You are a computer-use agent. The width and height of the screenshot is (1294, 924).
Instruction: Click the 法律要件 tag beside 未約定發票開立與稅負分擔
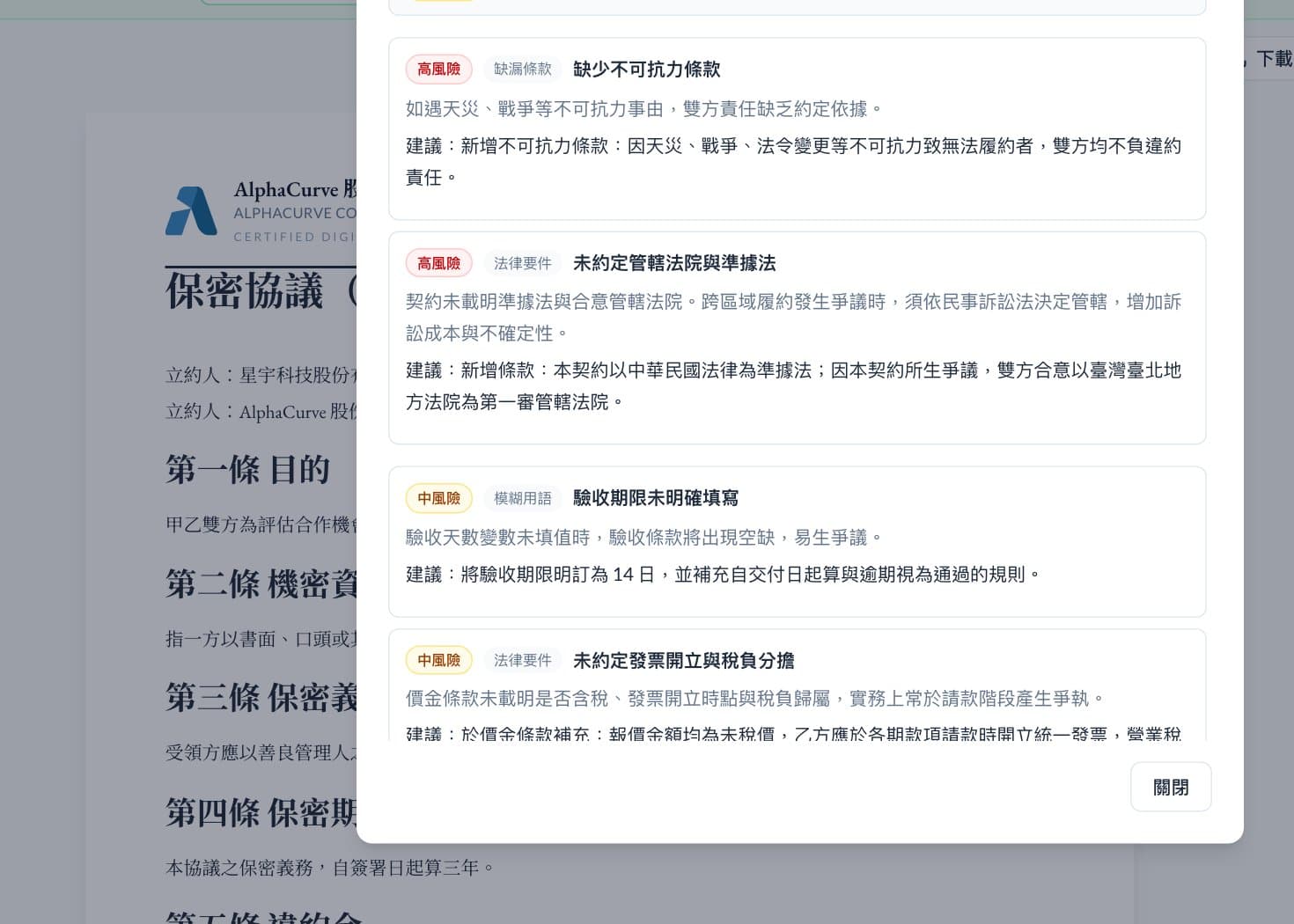point(523,660)
